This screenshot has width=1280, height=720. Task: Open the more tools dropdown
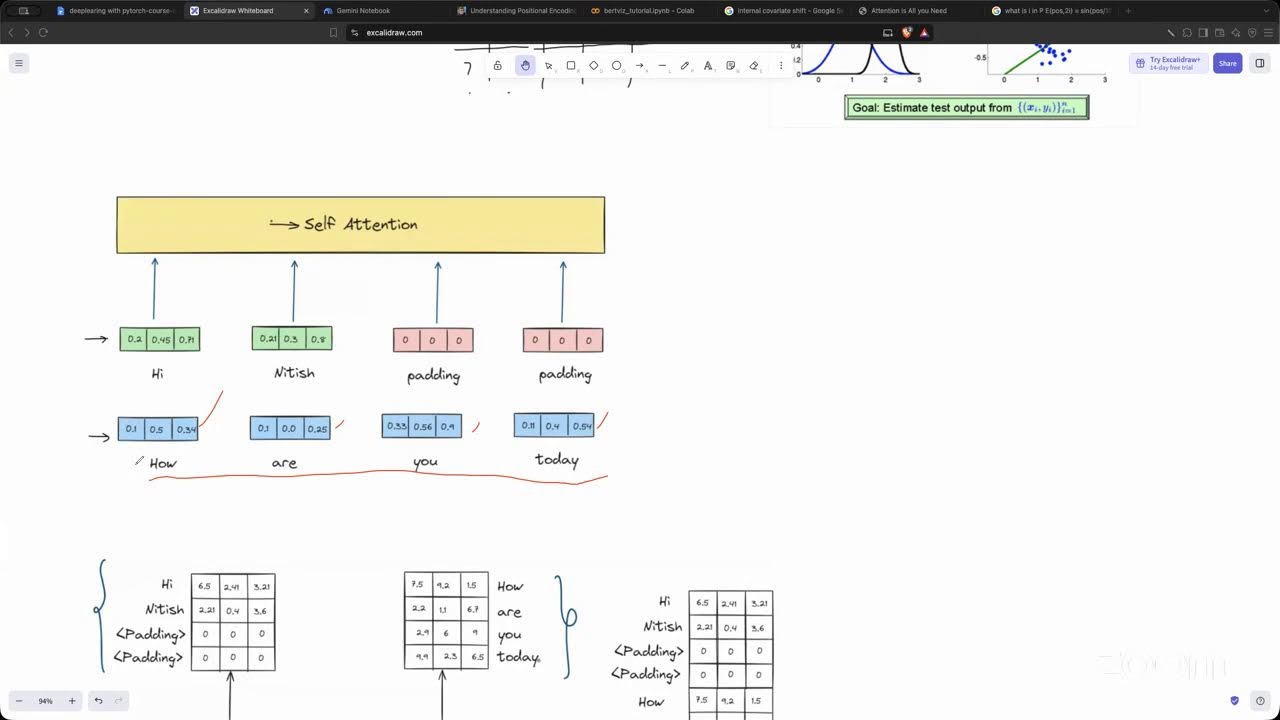[781, 66]
